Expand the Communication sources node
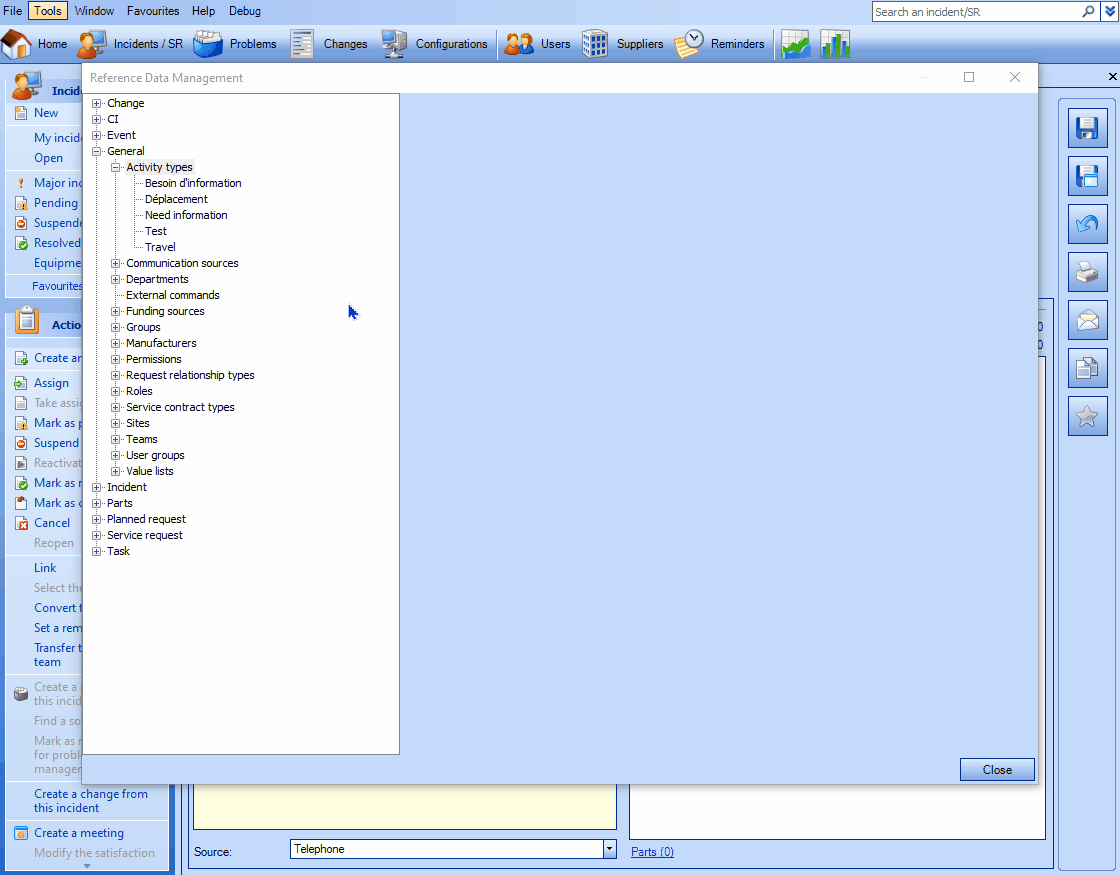Screen dimensions: 1120x875 tap(116, 263)
